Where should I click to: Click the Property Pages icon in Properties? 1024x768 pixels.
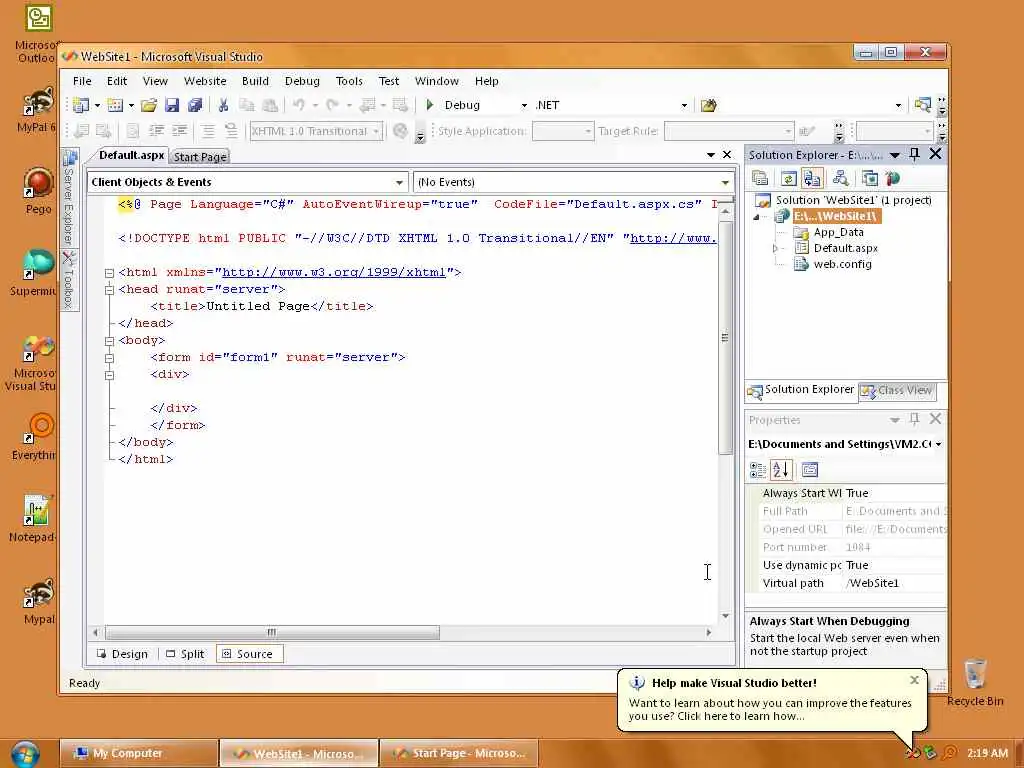(x=810, y=470)
